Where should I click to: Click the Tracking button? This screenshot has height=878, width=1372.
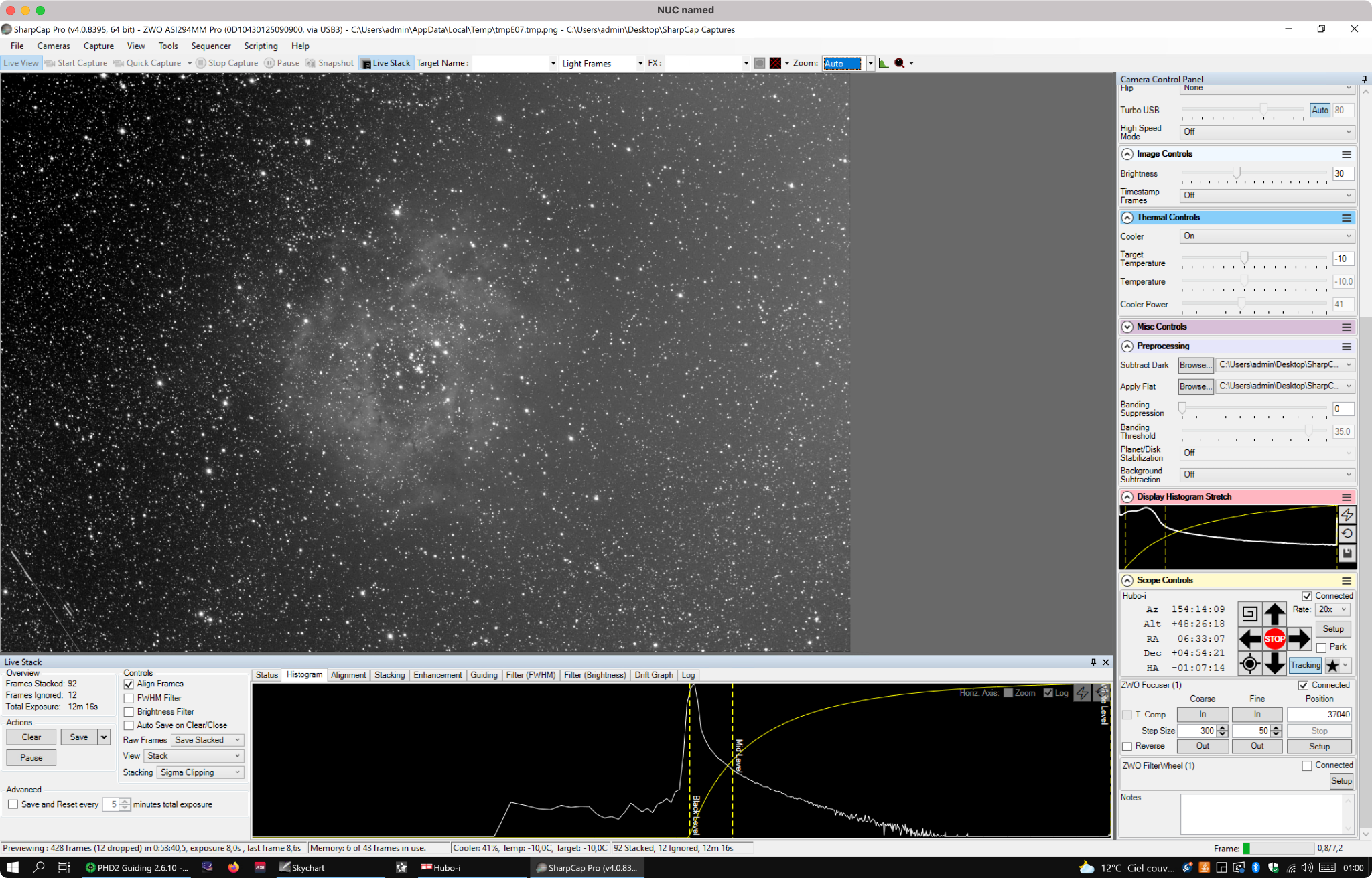click(1305, 665)
